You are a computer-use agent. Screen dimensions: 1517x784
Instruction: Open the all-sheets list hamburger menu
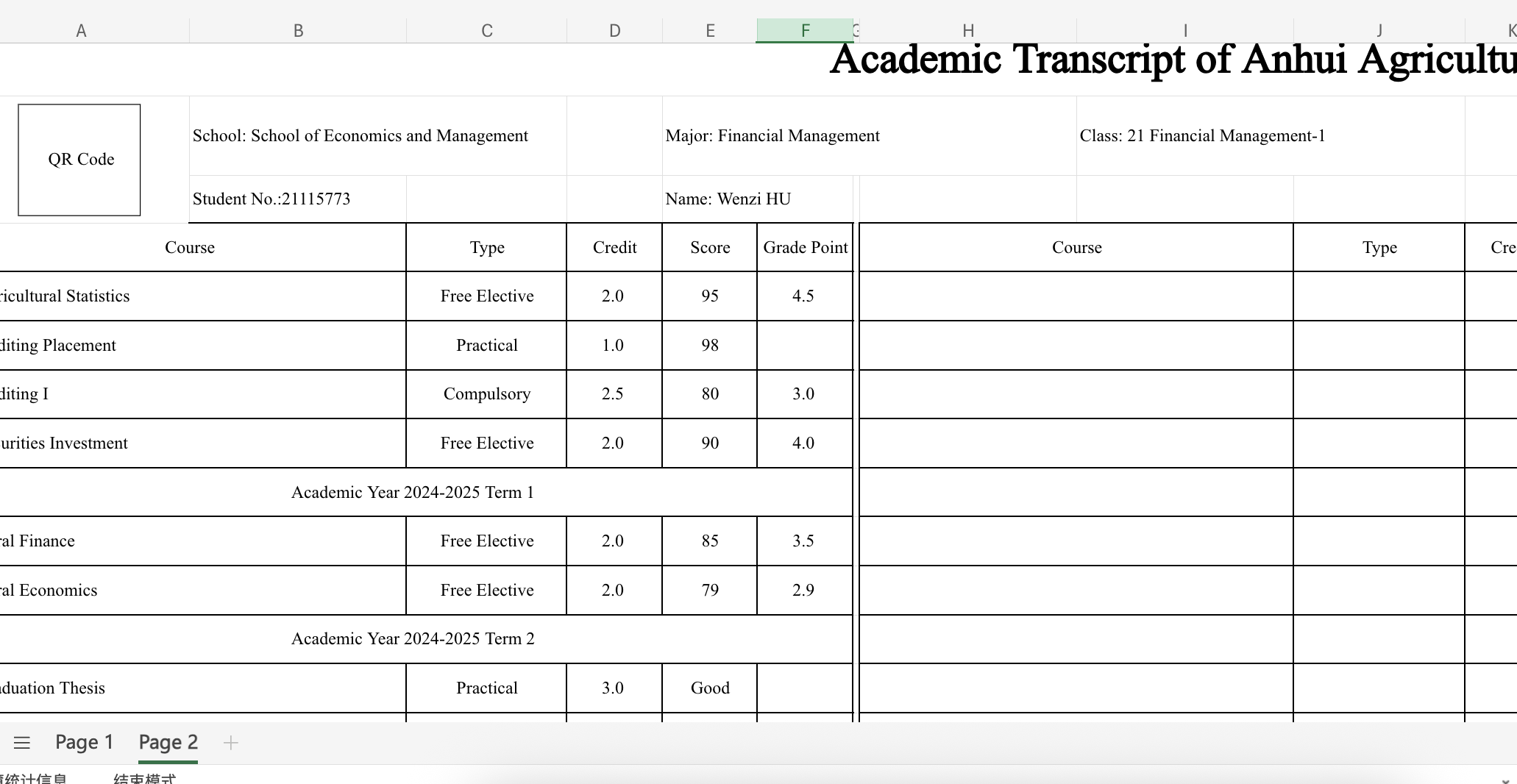coord(22,743)
